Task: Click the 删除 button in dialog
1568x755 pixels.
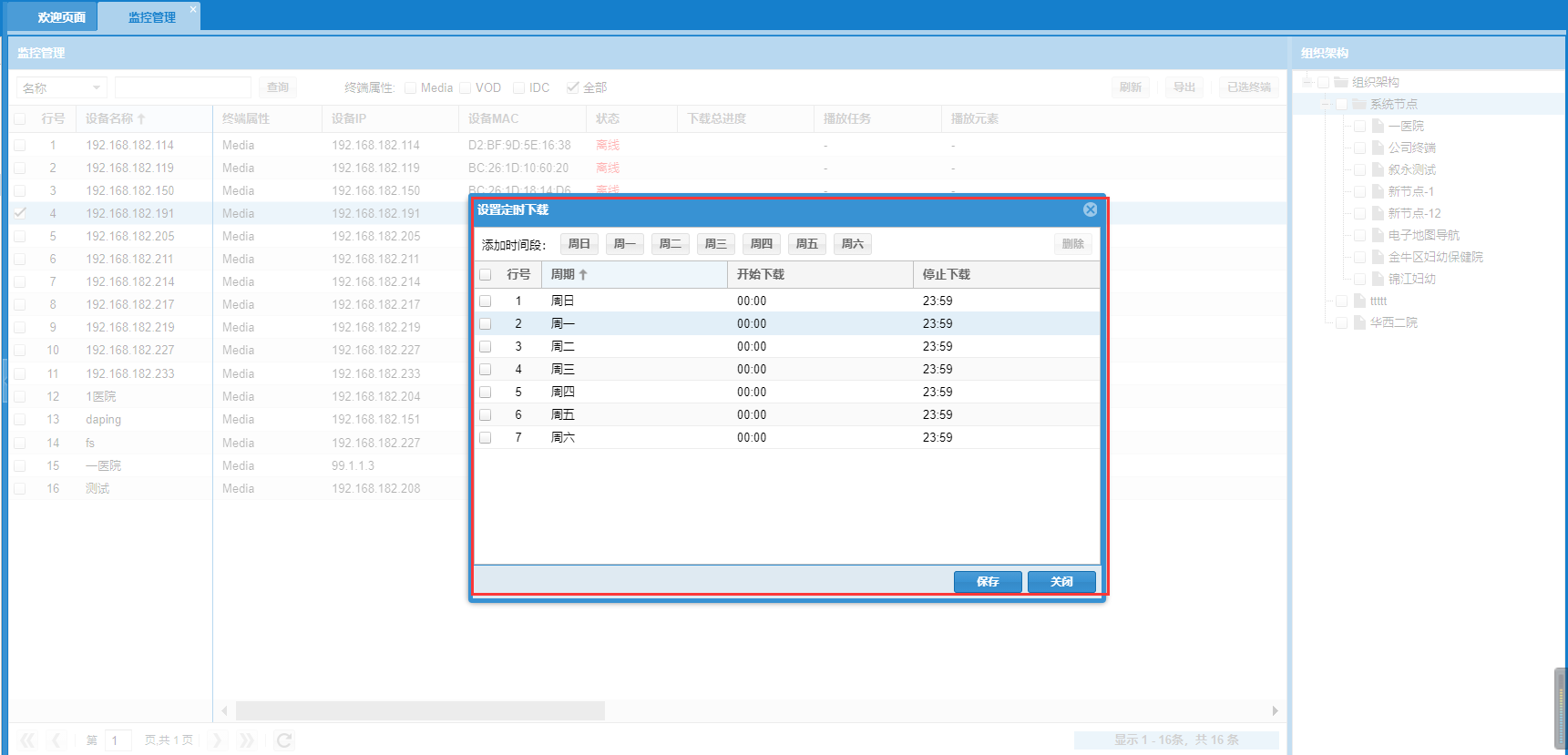Action: [1073, 244]
